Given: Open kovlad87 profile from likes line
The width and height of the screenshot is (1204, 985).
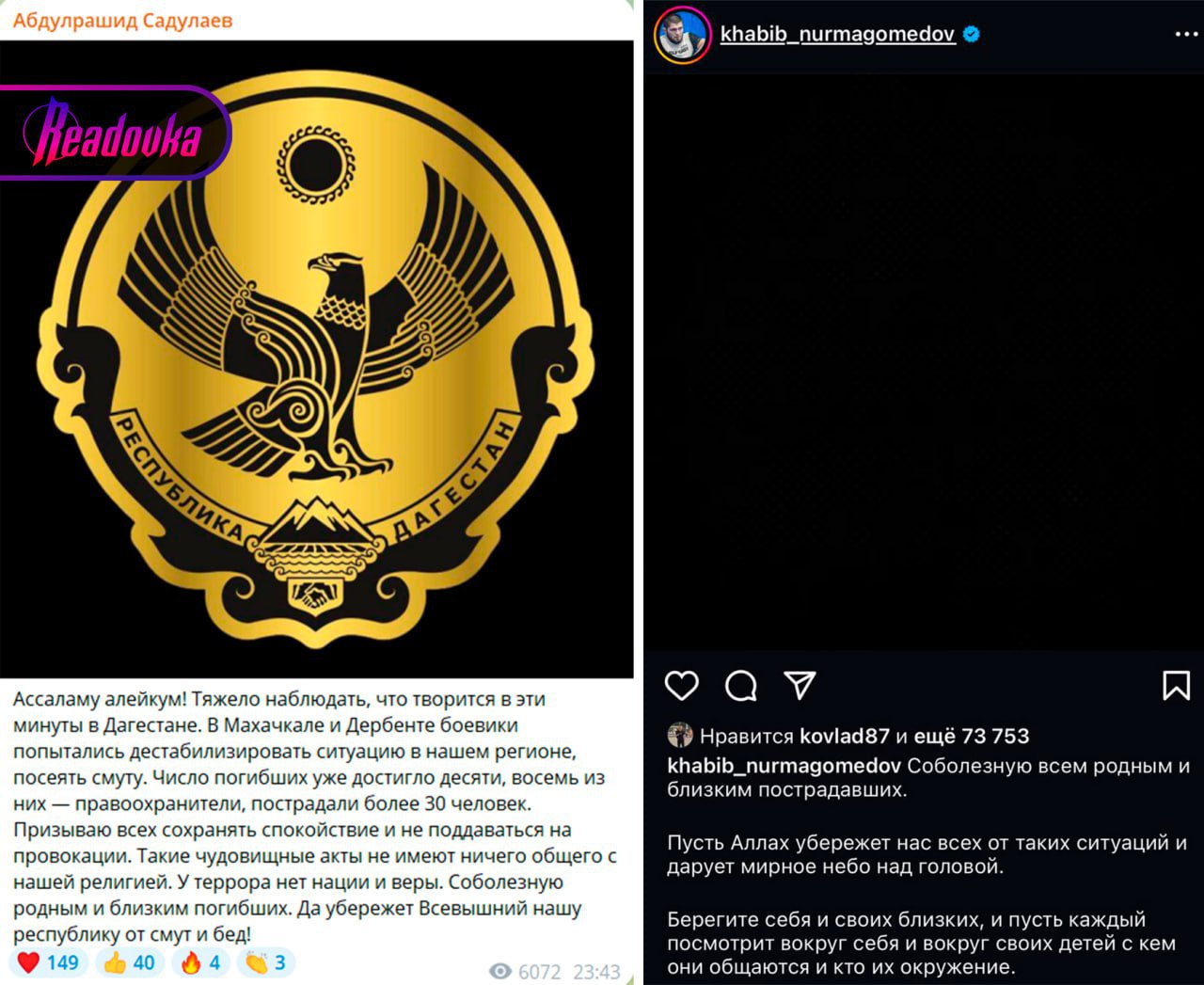Looking at the screenshot, I should (844, 737).
